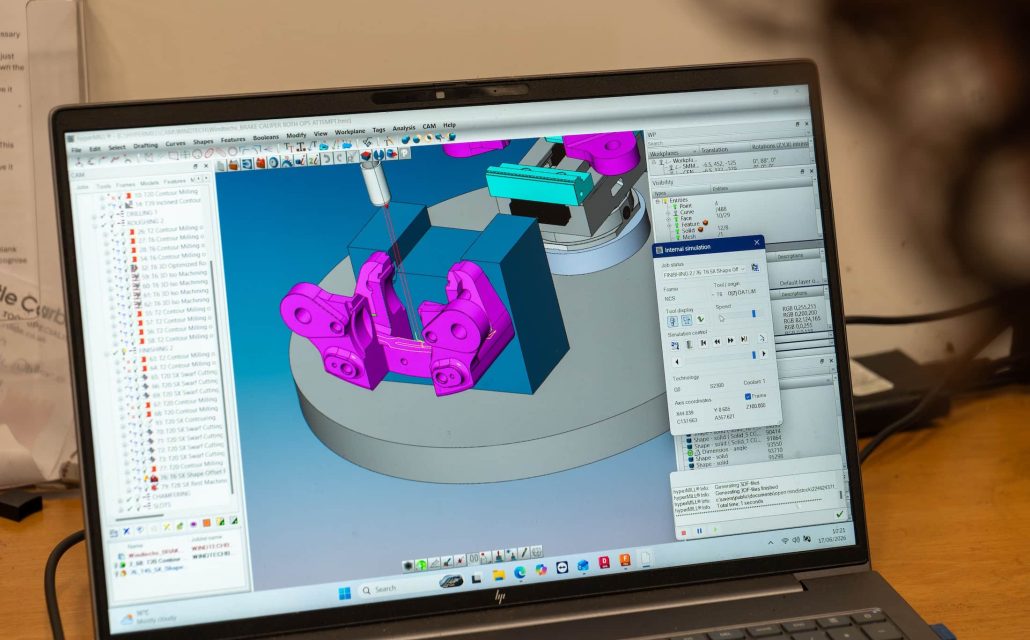Open the Workplane menu

(349, 131)
